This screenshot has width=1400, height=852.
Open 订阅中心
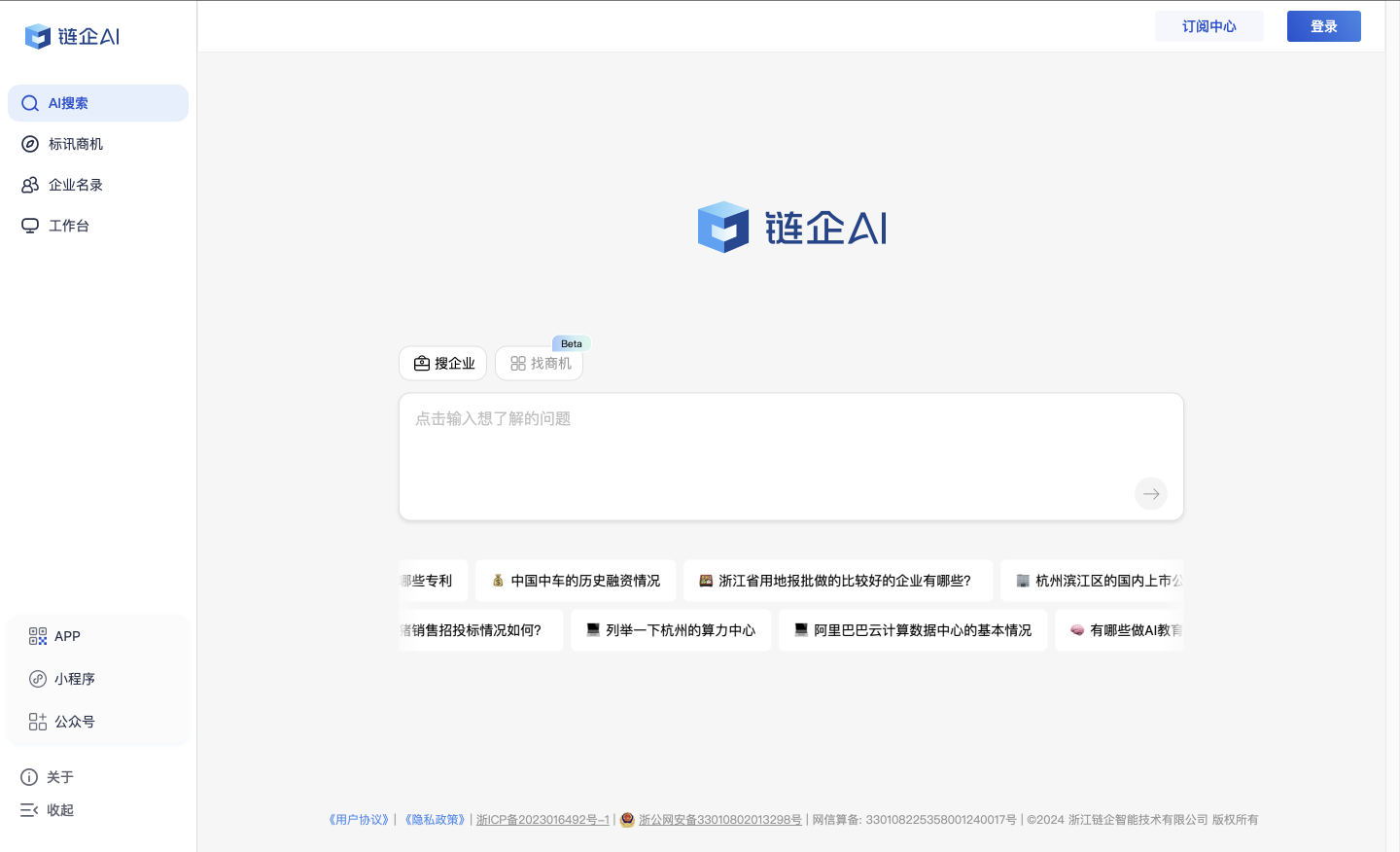tap(1209, 26)
